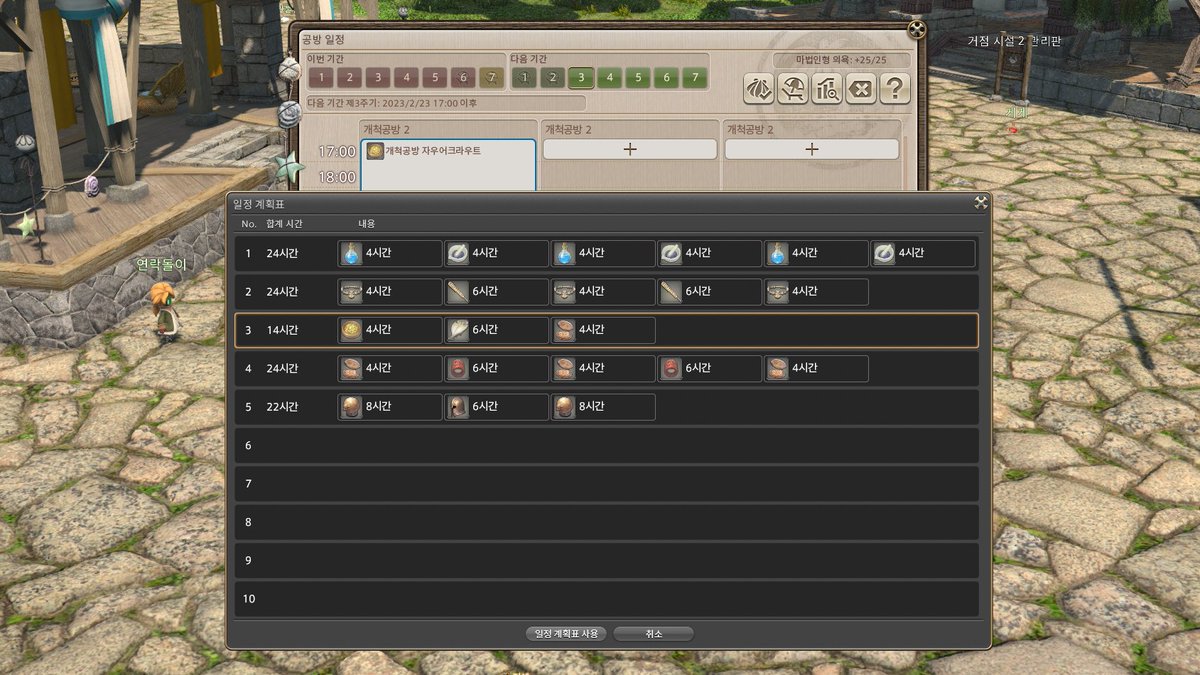
Task: Select plan row 2 with 24시간 total
Action: coord(606,291)
